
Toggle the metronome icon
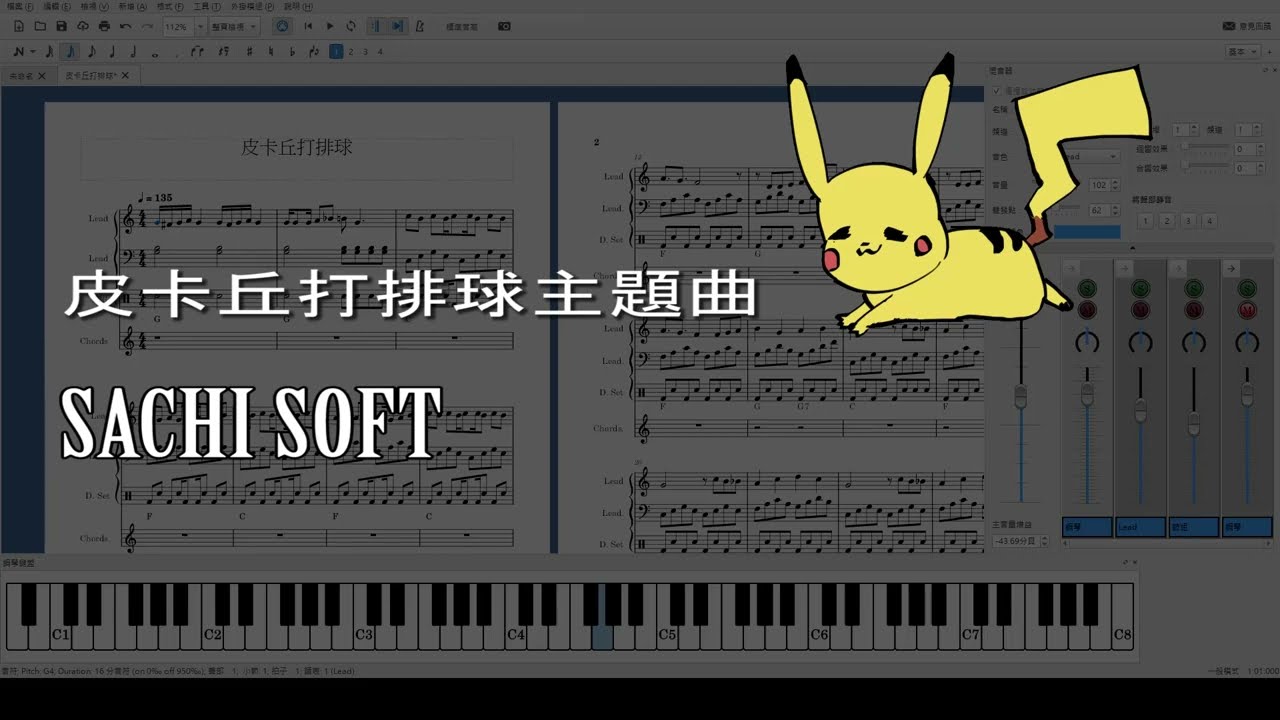(419, 26)
